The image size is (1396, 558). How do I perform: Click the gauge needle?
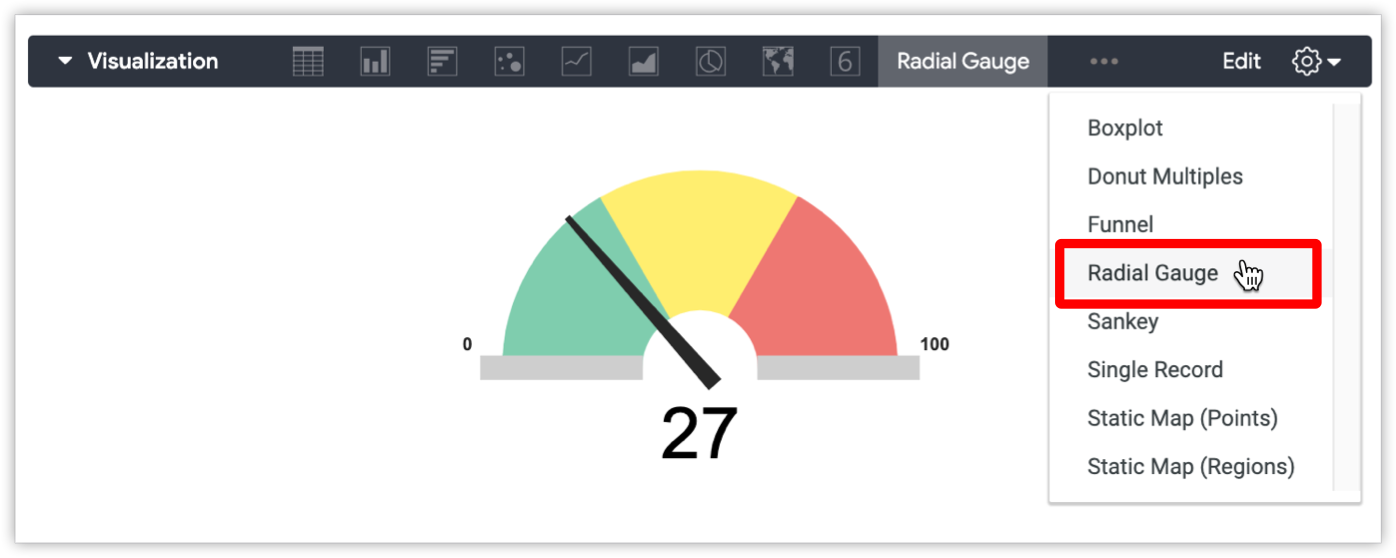tap(642, 300)
